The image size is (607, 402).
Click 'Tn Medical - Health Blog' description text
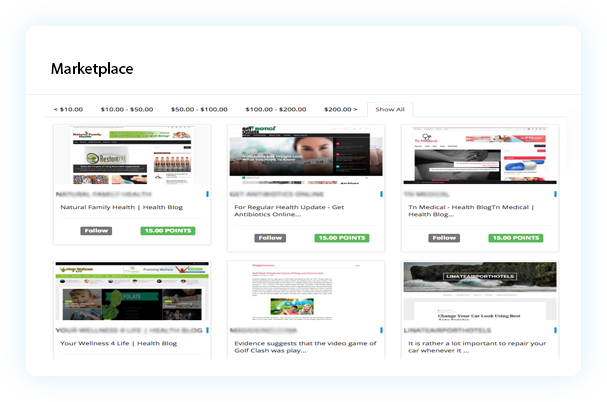point(471,211)
